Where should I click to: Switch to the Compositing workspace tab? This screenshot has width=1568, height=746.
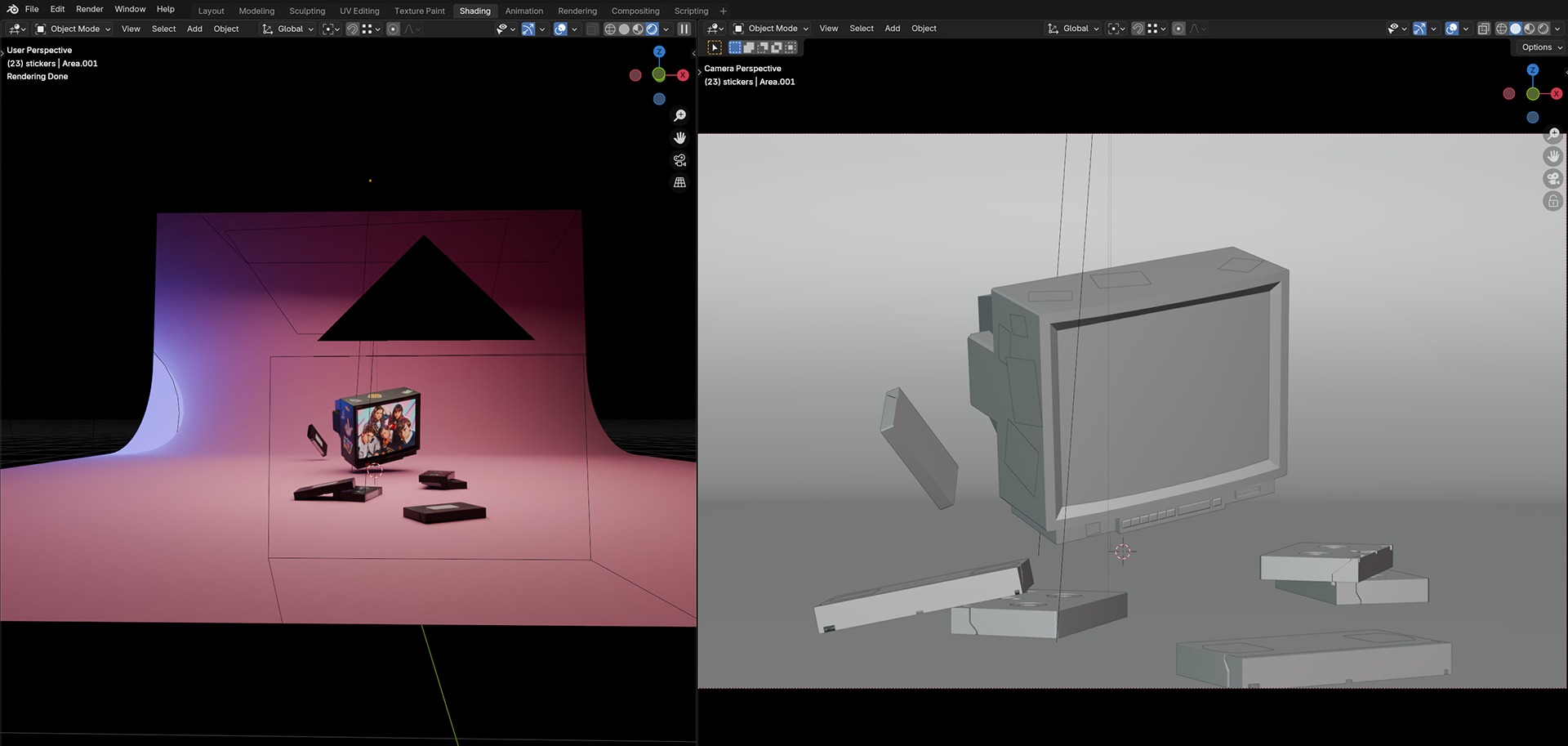(635, 11)
